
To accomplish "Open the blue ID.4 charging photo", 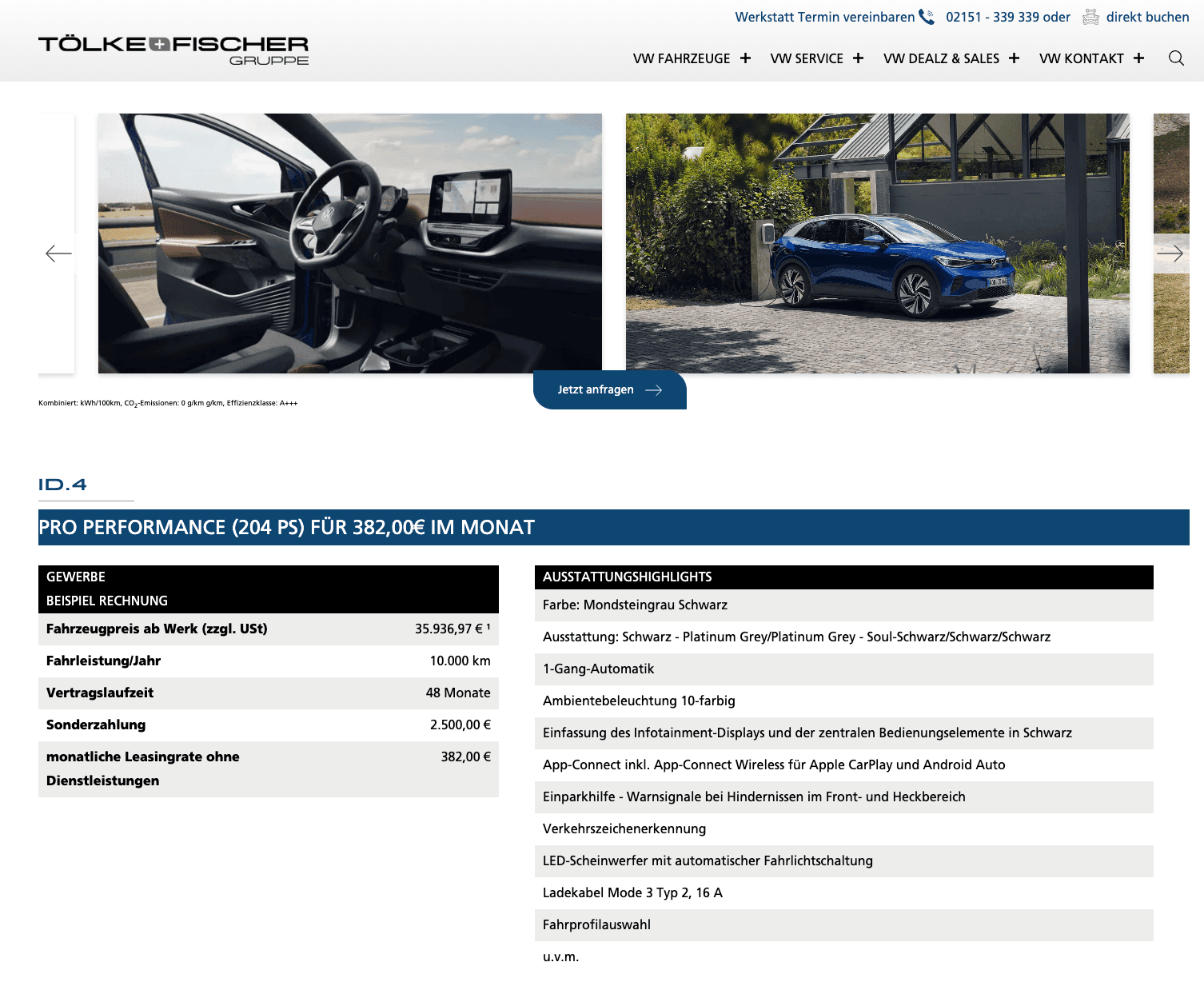I will (x=878, y=243).
